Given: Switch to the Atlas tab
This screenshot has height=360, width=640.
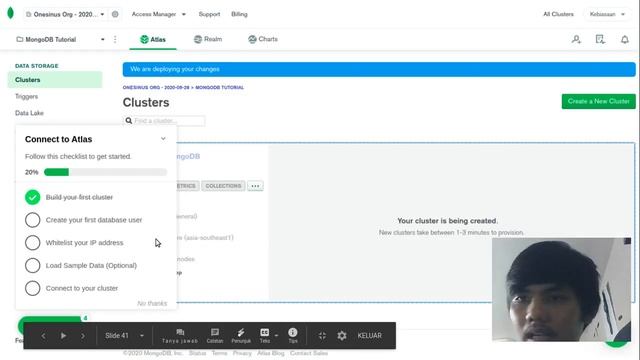Looking at the screenshot, I should 153,40.
